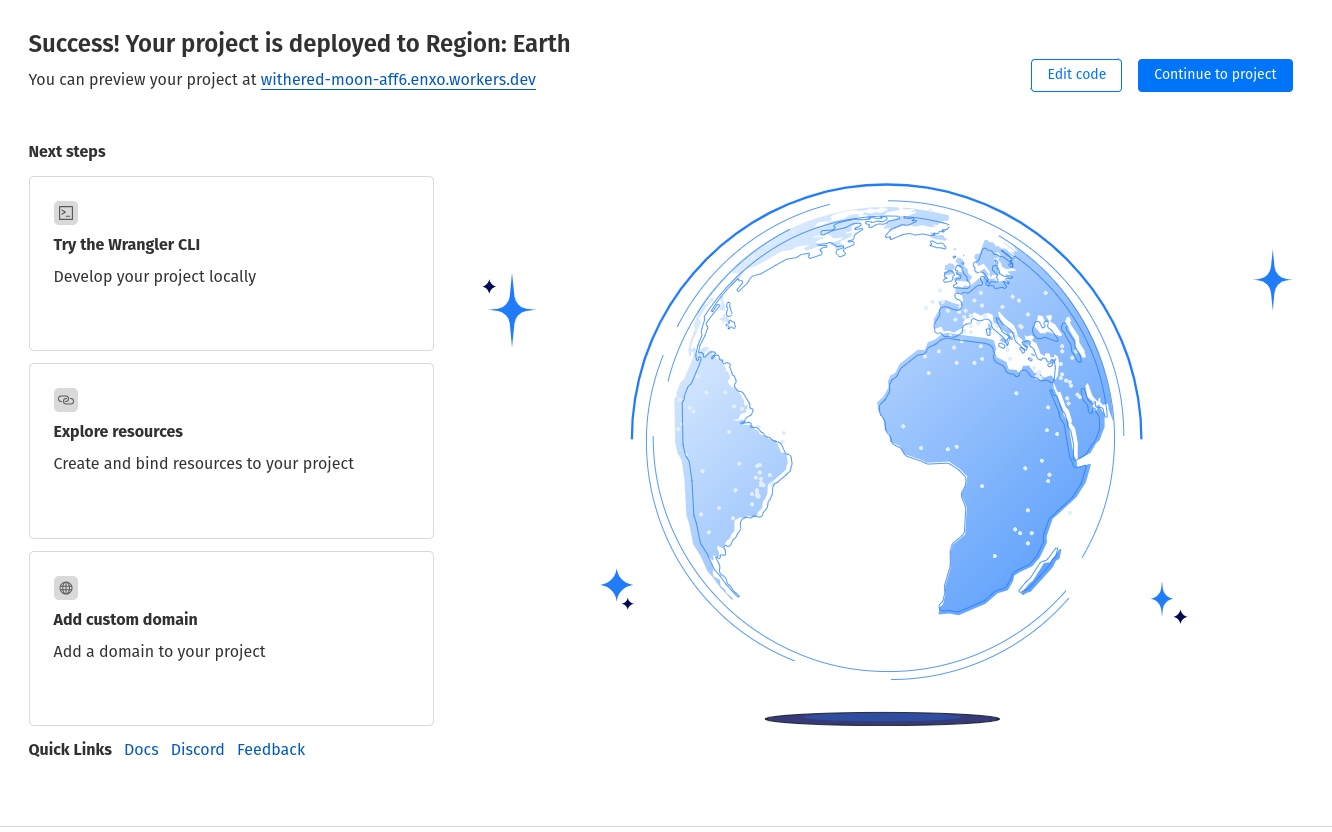Click the sparkle pair at lower left of globe

pos(617,588)
